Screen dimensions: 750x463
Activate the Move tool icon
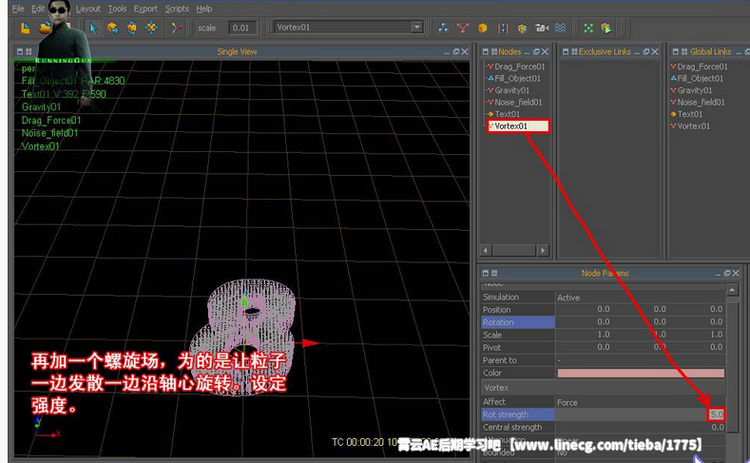tap(113, 28)
